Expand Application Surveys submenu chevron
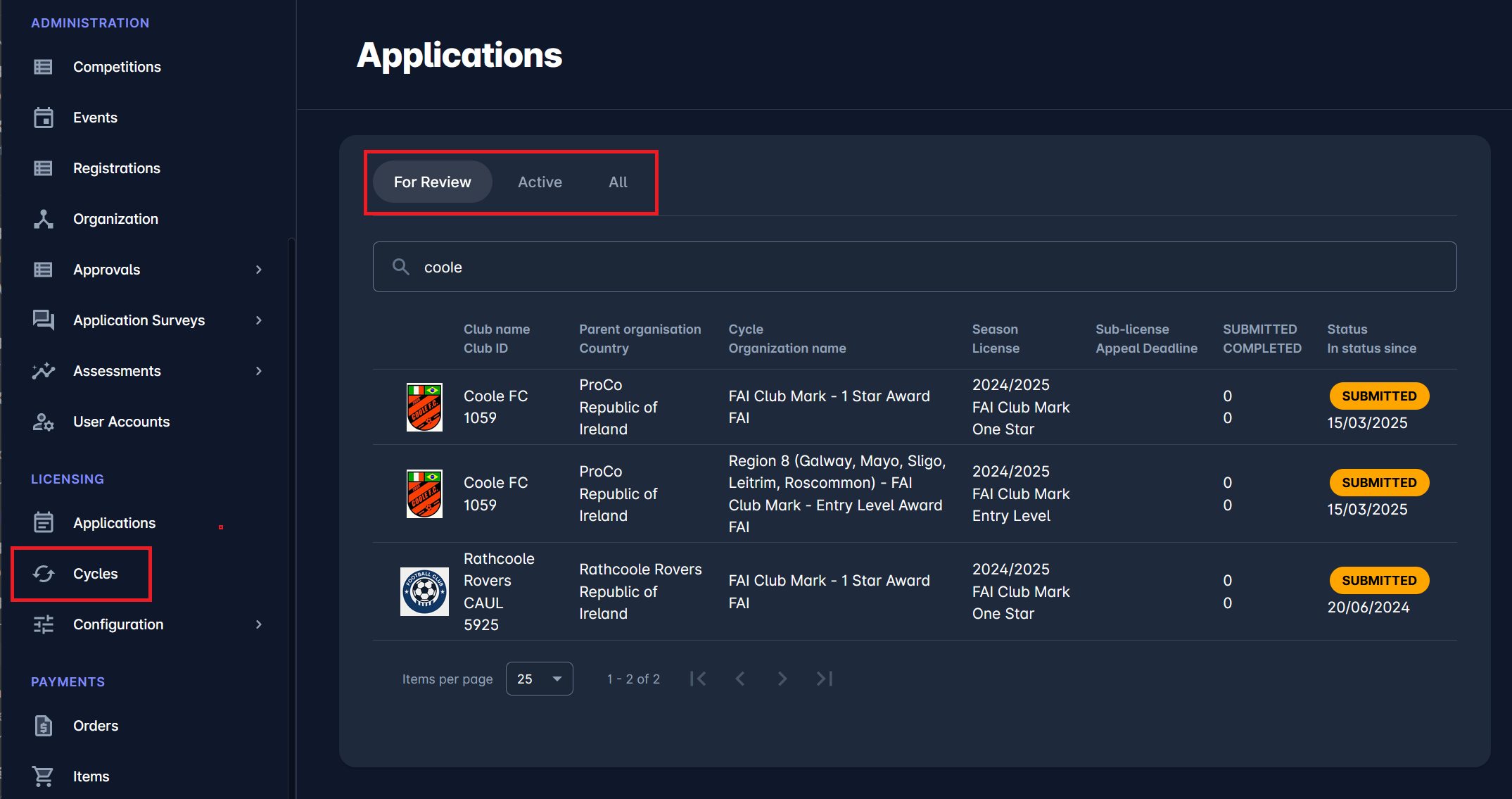 [259, 320]
